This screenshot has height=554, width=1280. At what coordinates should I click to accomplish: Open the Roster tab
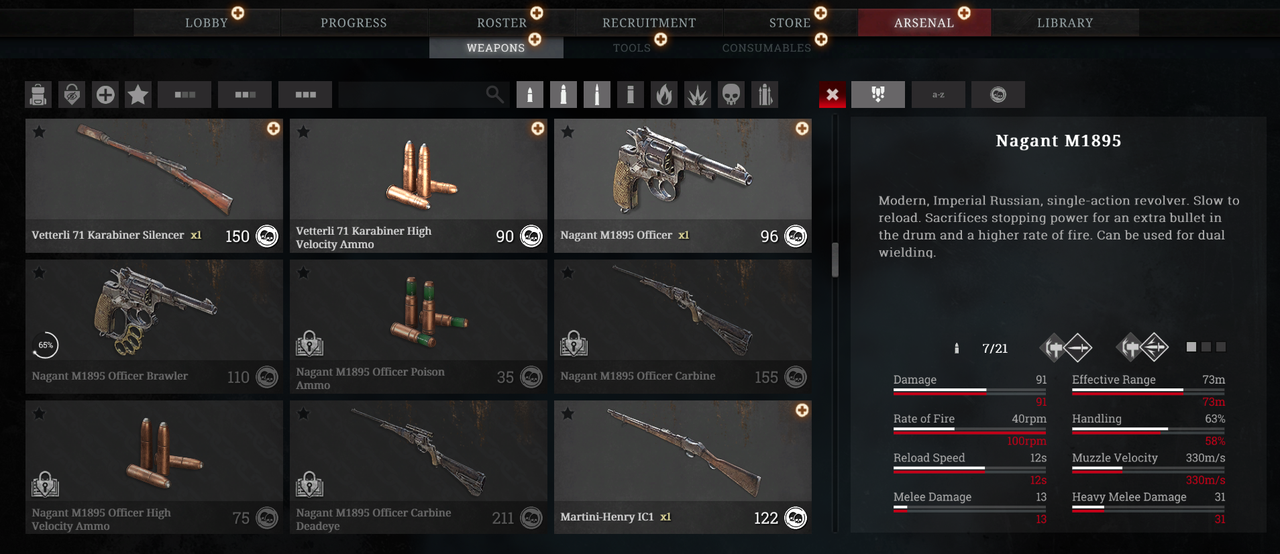(502, 22)
